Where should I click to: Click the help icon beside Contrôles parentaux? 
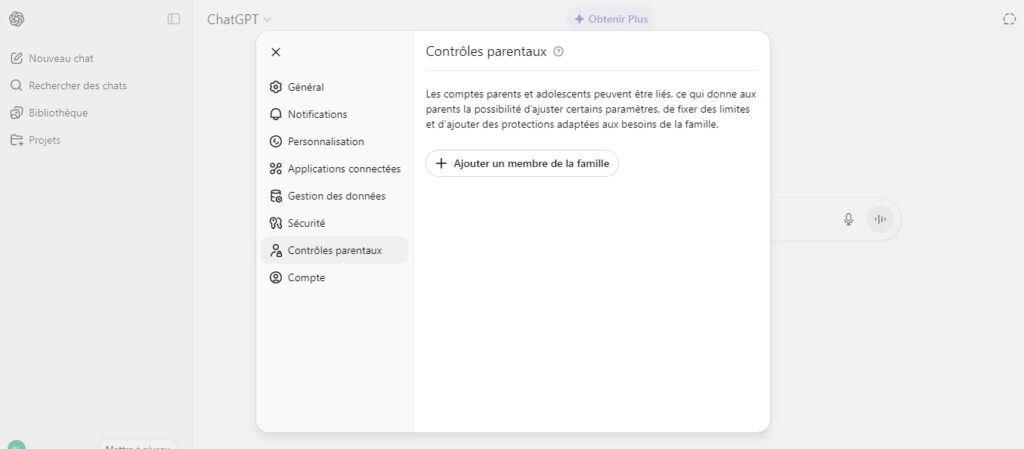[x=558, y=51]
